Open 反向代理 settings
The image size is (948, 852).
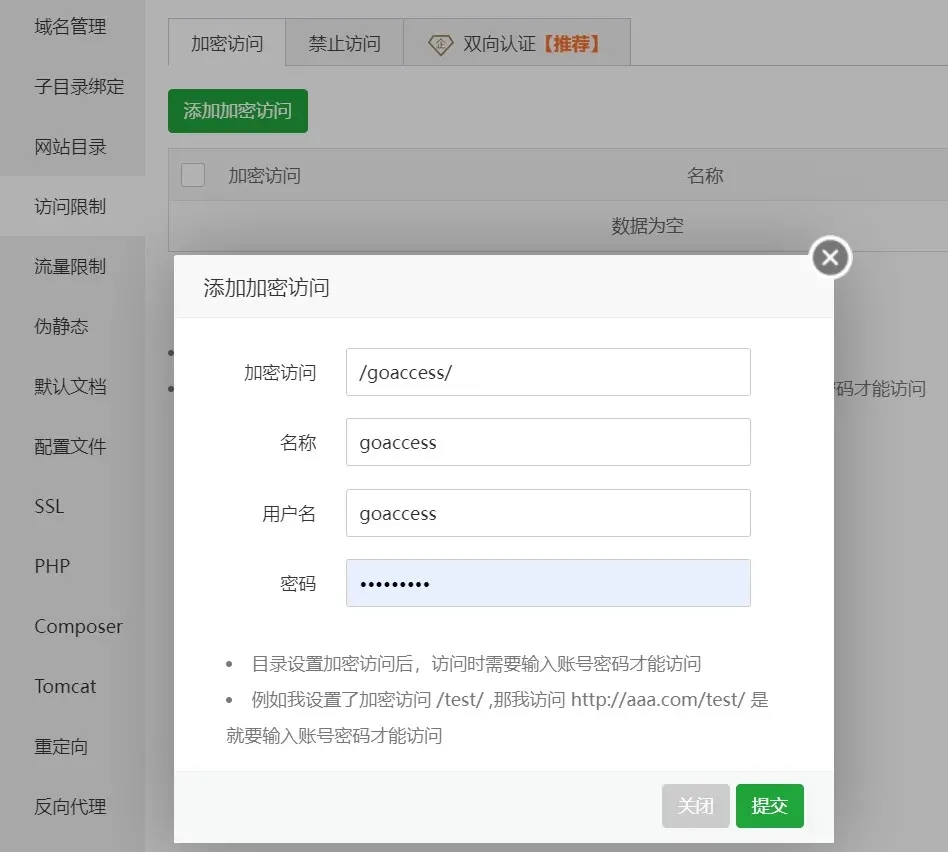coord(72,807)
